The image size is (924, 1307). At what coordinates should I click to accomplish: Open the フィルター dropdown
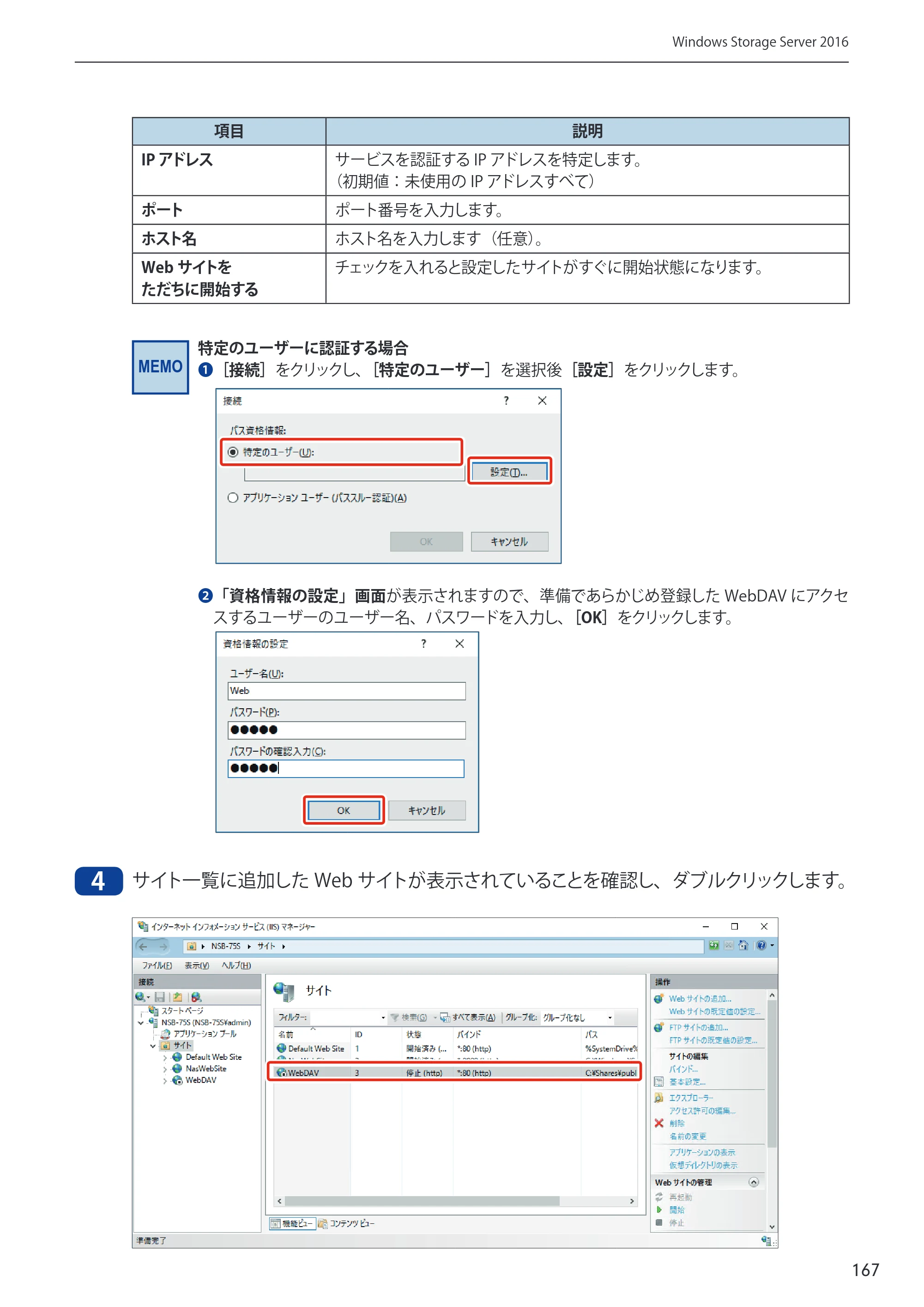[383, 1018]
